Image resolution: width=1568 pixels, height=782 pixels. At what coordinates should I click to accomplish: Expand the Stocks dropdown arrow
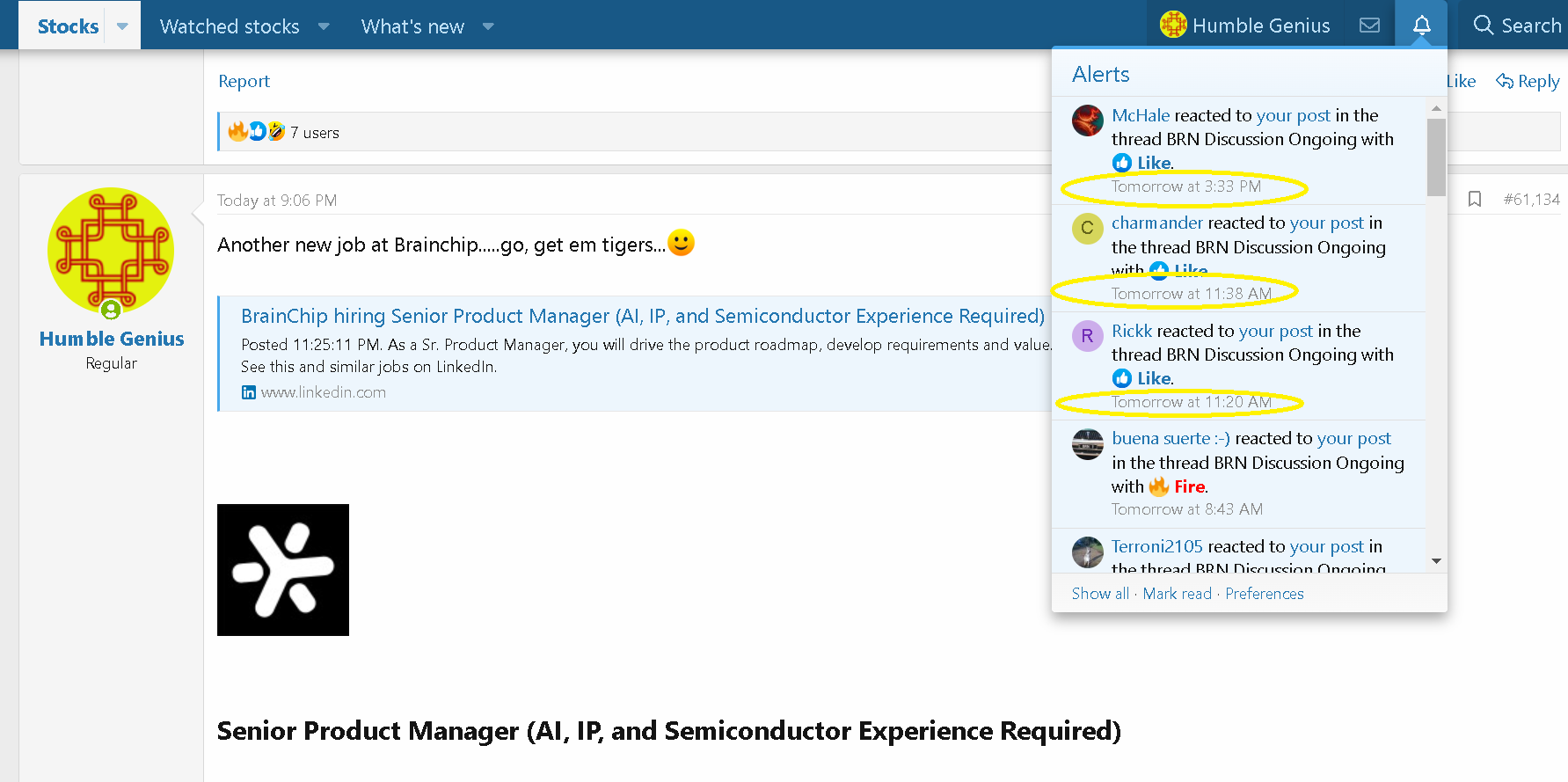[122, 26]
